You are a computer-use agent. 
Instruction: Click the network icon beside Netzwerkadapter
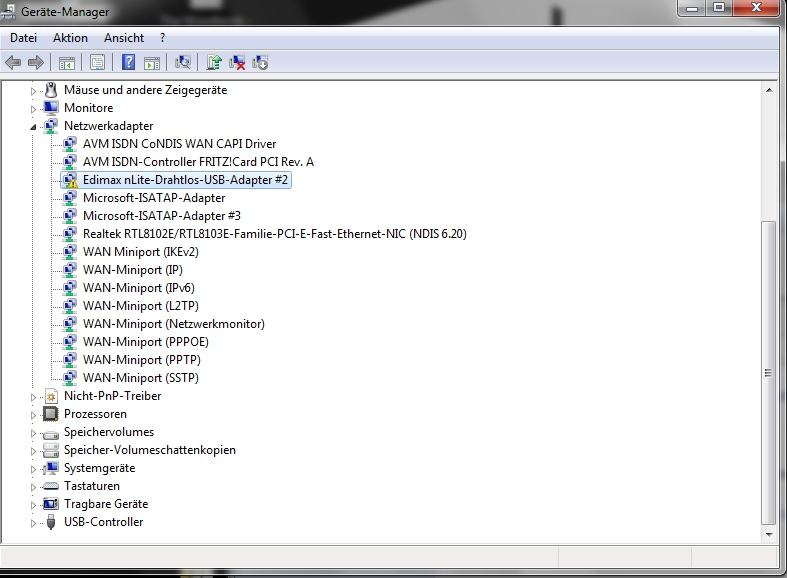click(51, 126)
